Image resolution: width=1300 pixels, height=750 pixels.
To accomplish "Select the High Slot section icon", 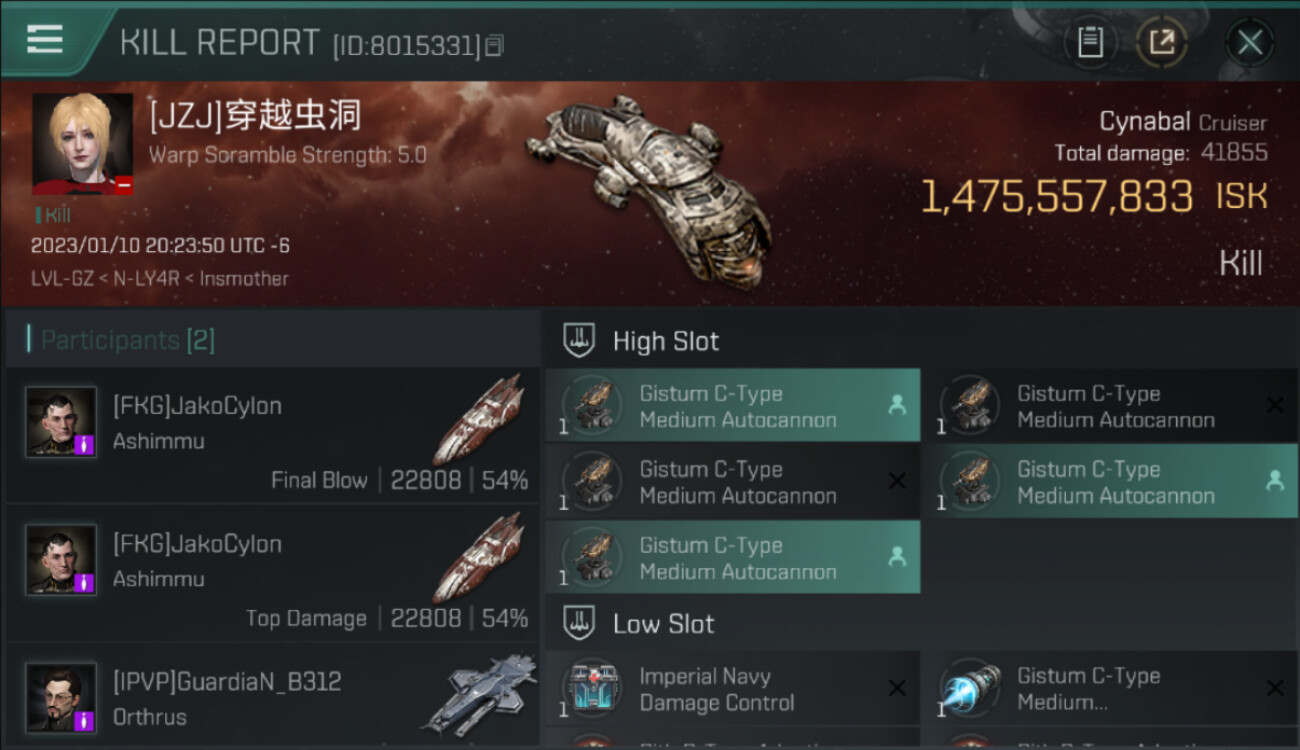I will 579,340.
